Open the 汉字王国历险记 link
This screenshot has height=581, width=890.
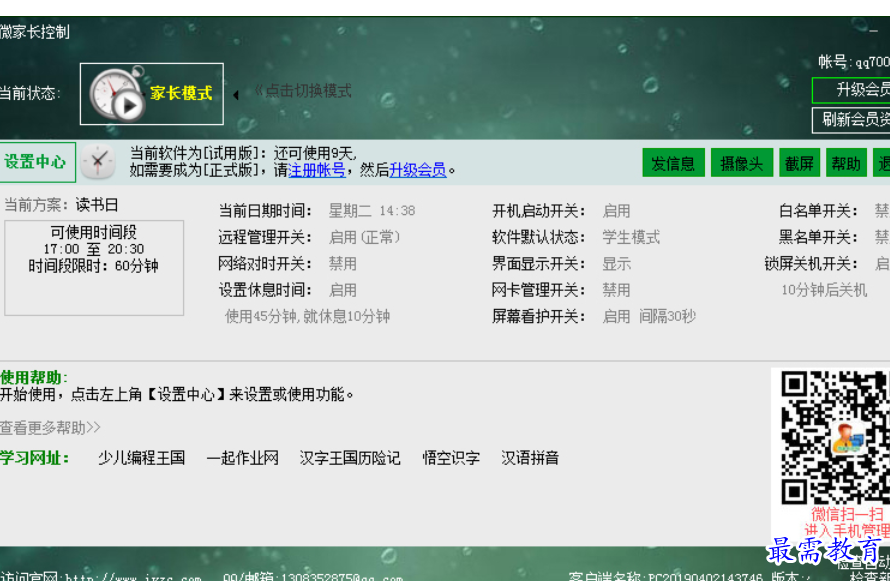pos(350,458)
